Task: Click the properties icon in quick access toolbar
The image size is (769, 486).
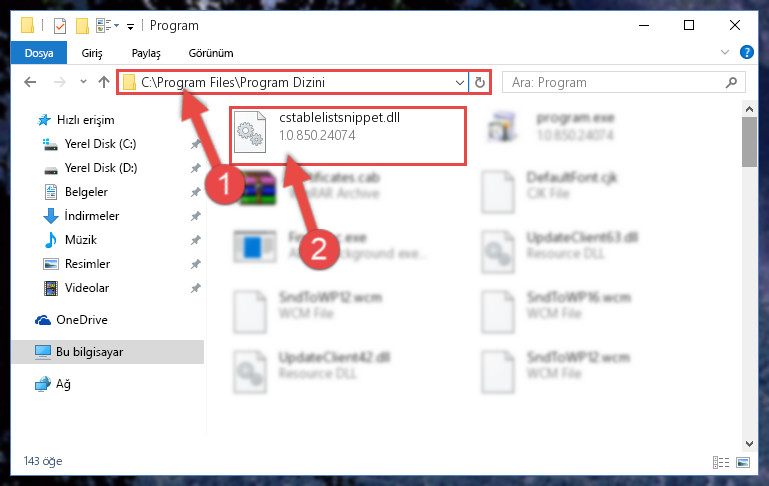Action: click(x=59, y=26)
